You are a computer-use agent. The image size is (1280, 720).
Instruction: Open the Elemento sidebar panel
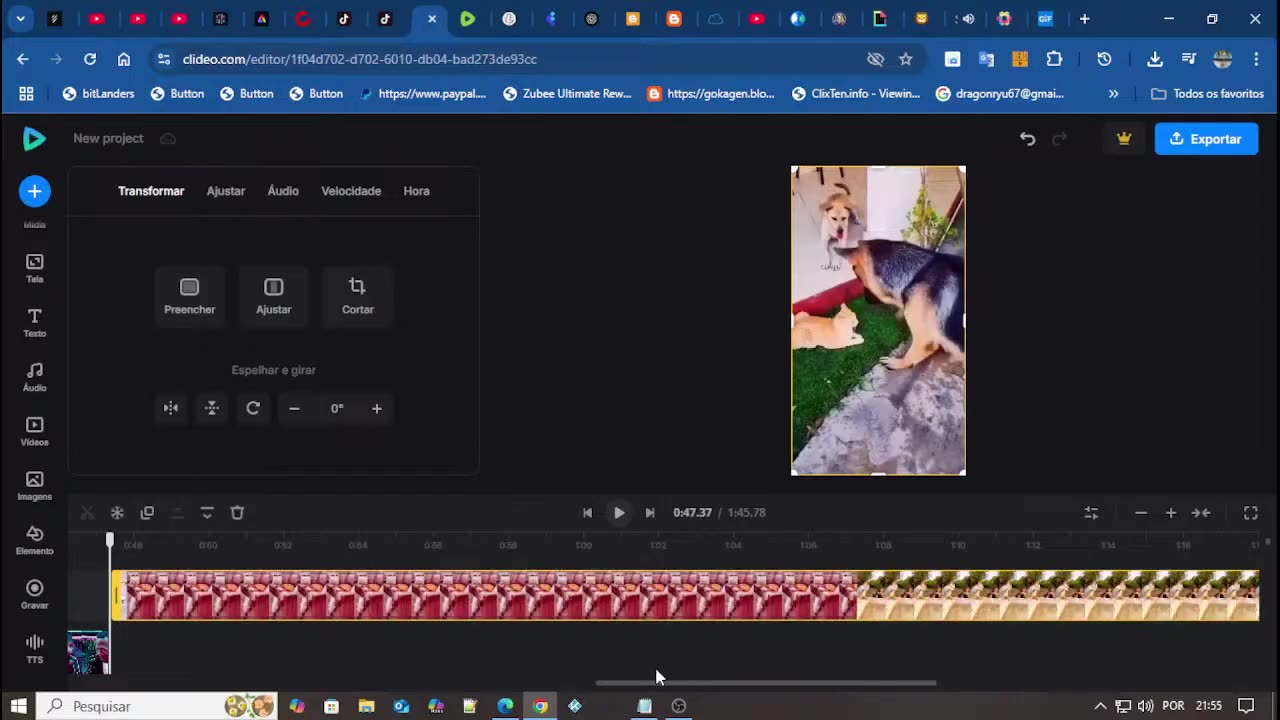34,540
